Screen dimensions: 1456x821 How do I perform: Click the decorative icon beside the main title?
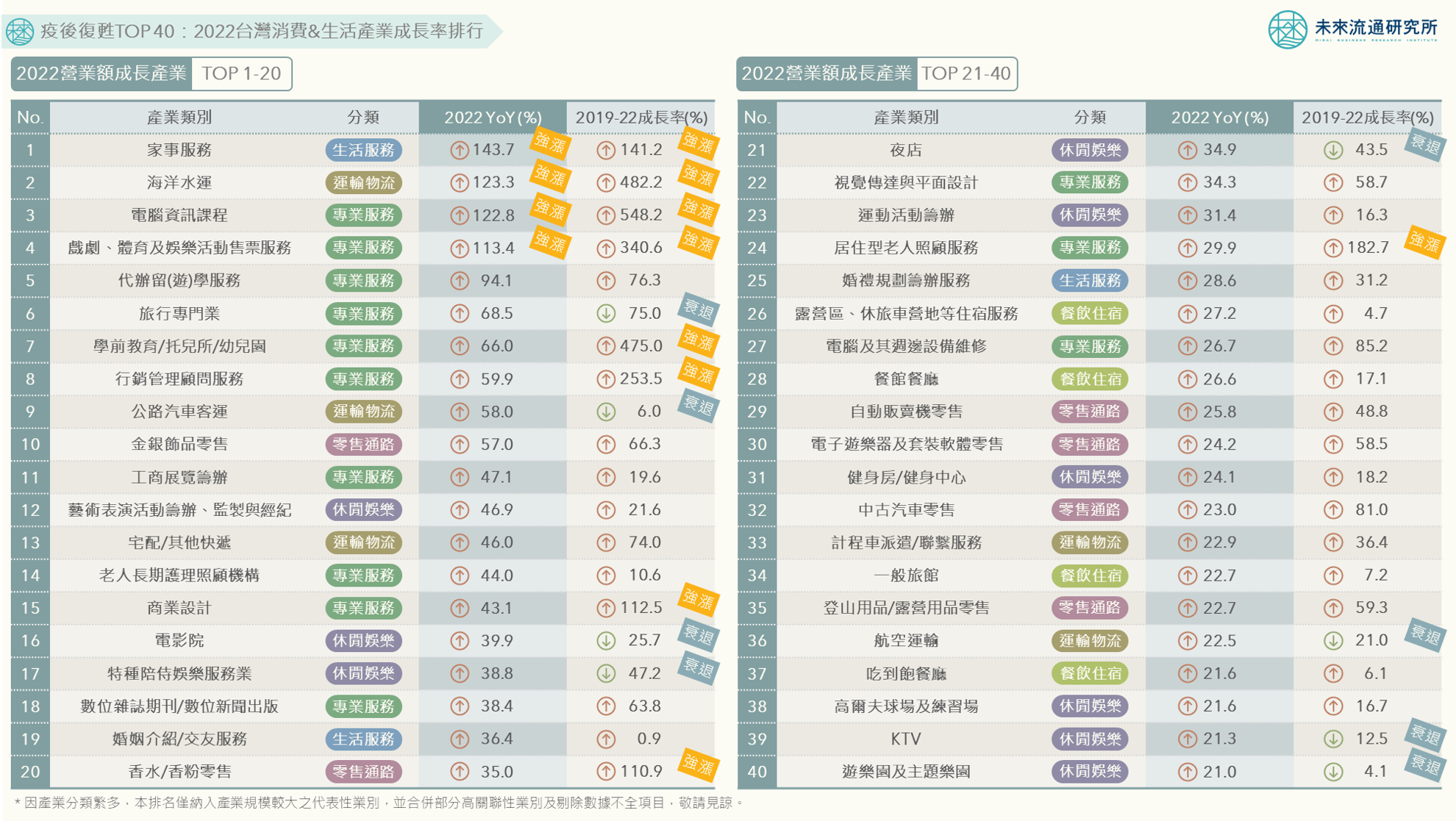coord(18,29)
